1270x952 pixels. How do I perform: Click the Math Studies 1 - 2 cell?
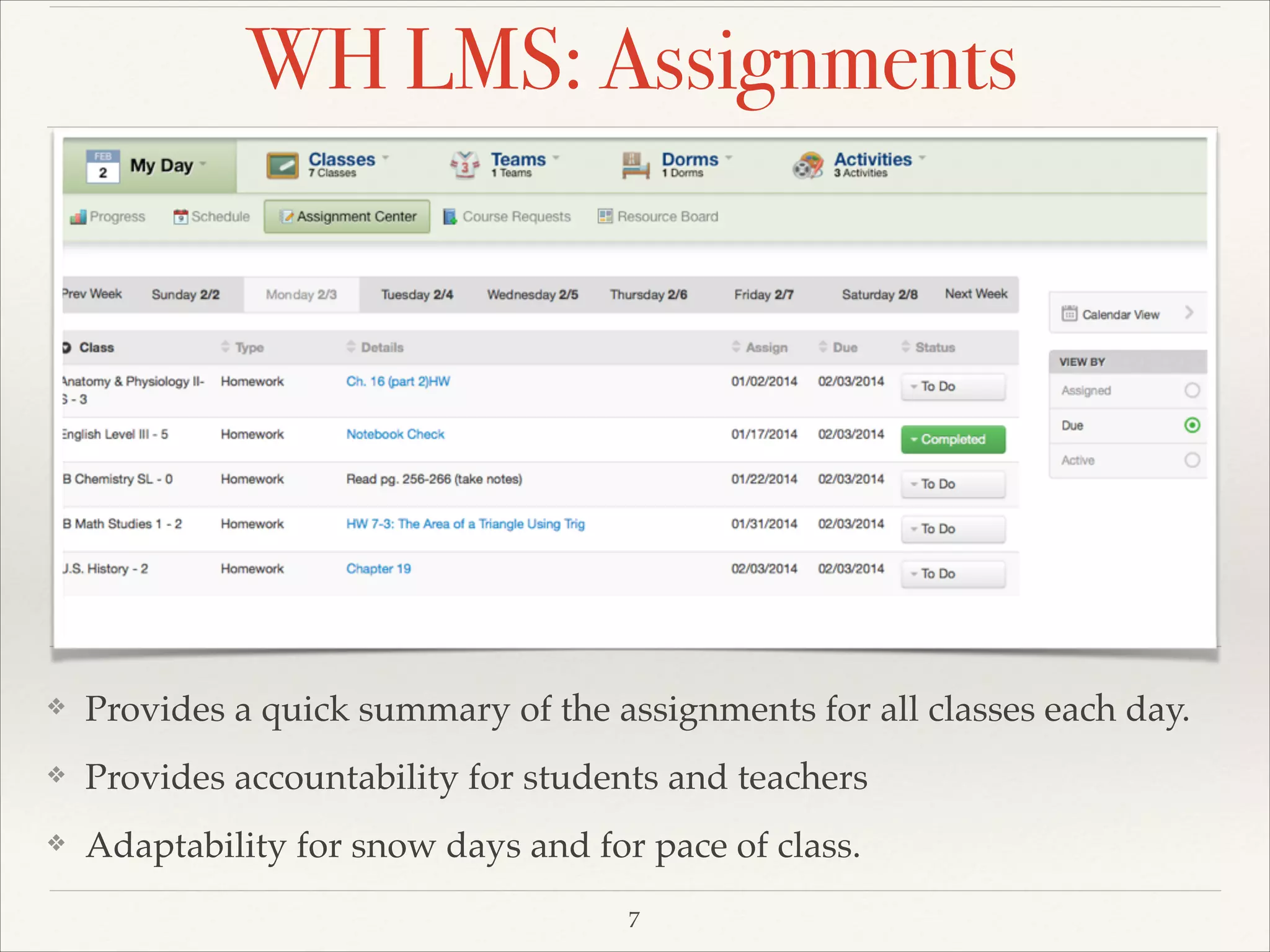tap(122, 524)
